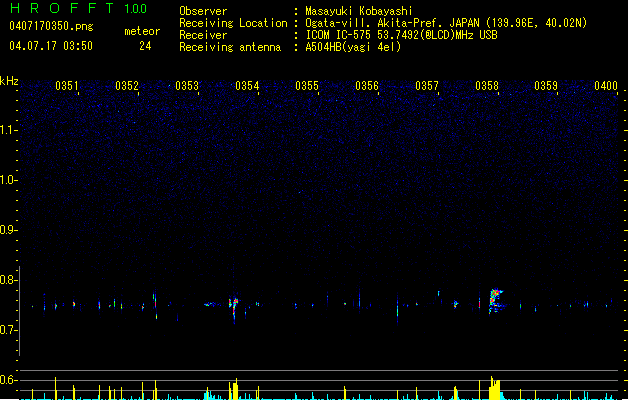The height and width of the screenshot is (400, 629).
Task: Click the date stamp 04.07.17 03:50
Action: [x=51, y=46]
